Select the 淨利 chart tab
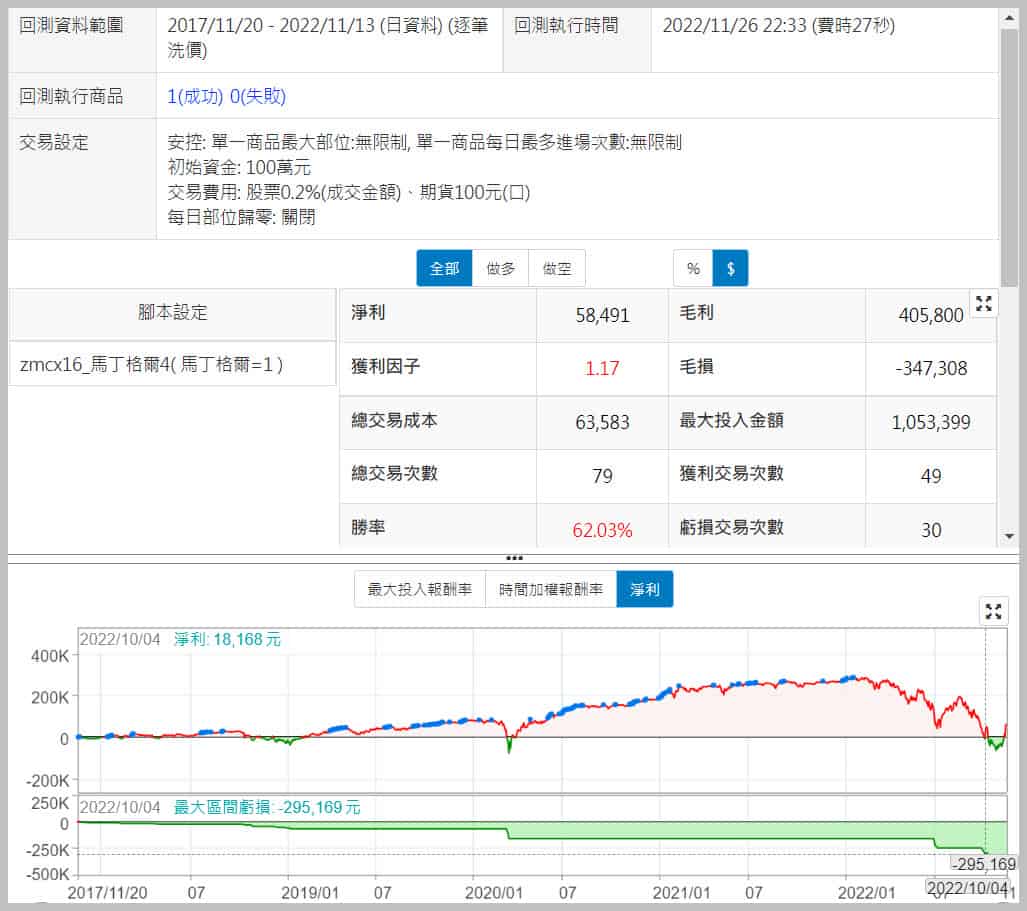The image size is (1027, 911). click(645, 590)
